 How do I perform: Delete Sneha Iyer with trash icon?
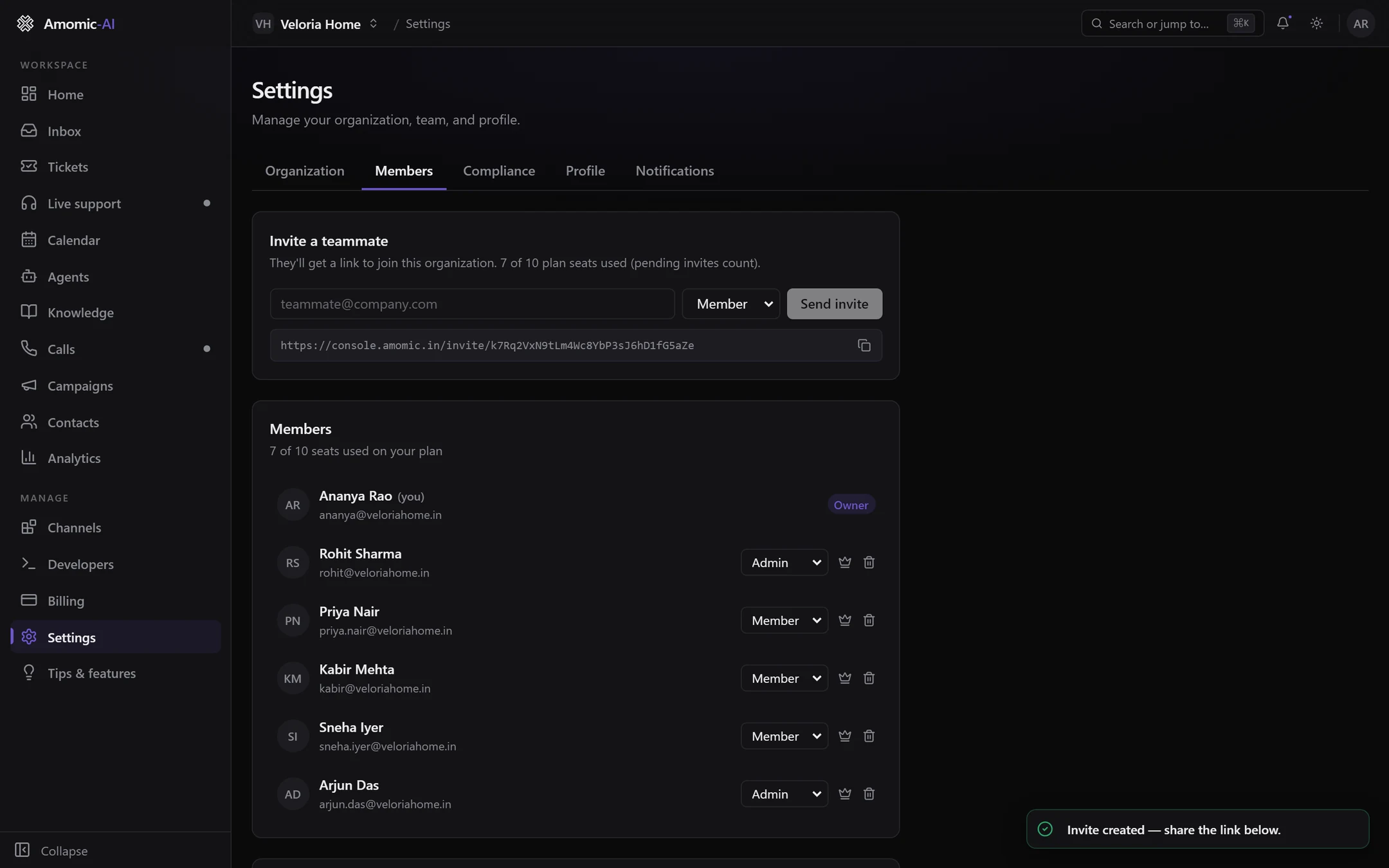pyautogui.click(x=869, y=736)
